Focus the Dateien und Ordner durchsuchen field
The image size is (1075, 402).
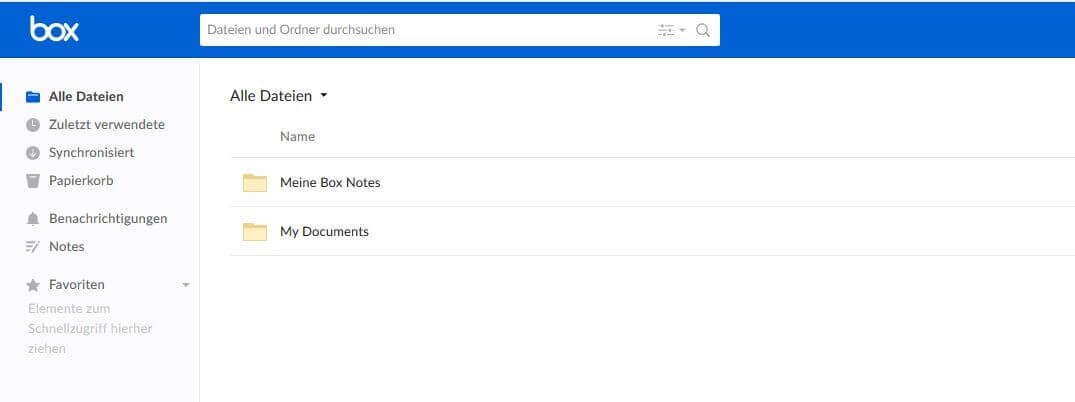(420, 30)
